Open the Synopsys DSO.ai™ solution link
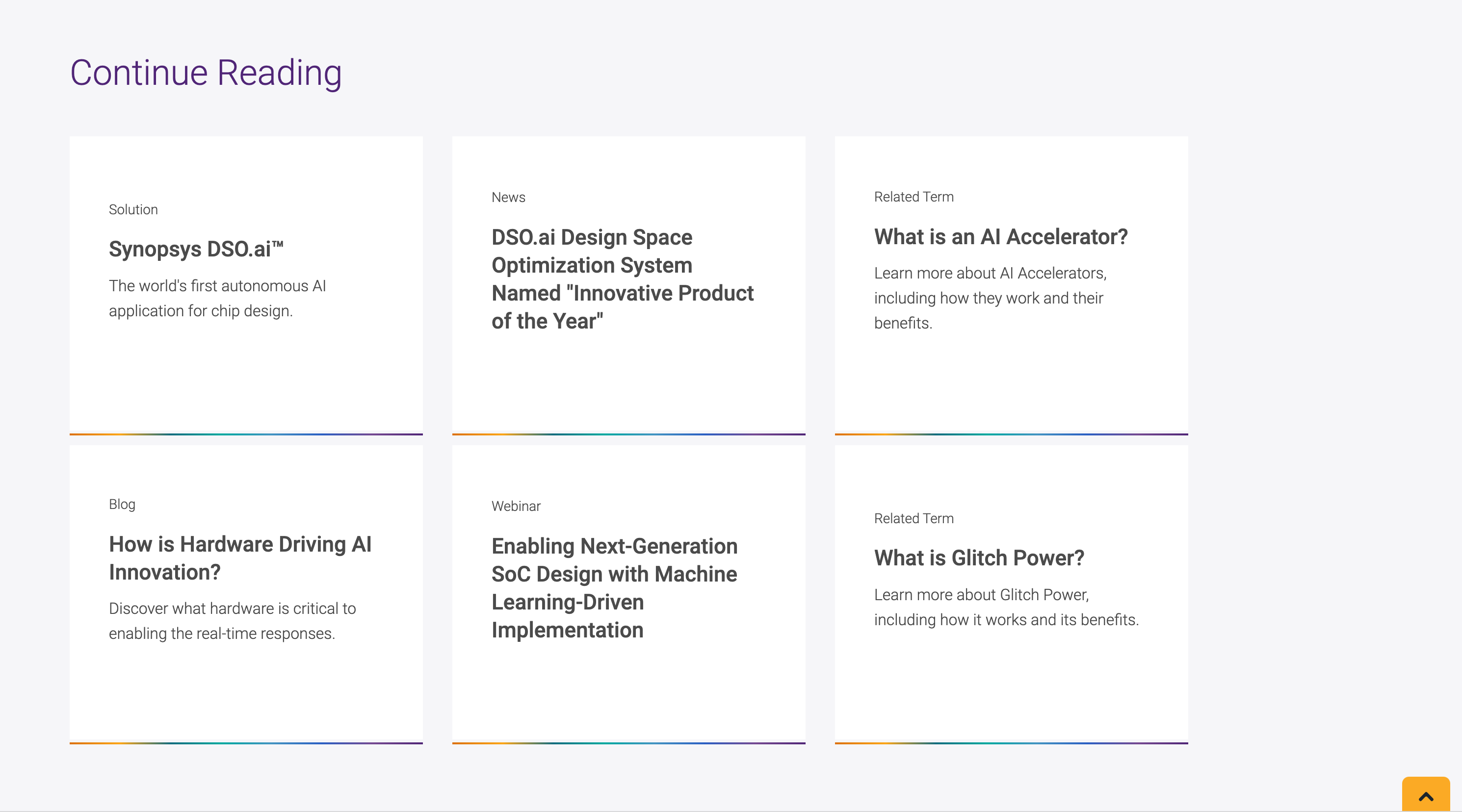The width and height of the screenshot is (1462, 812). pos(196,249)
